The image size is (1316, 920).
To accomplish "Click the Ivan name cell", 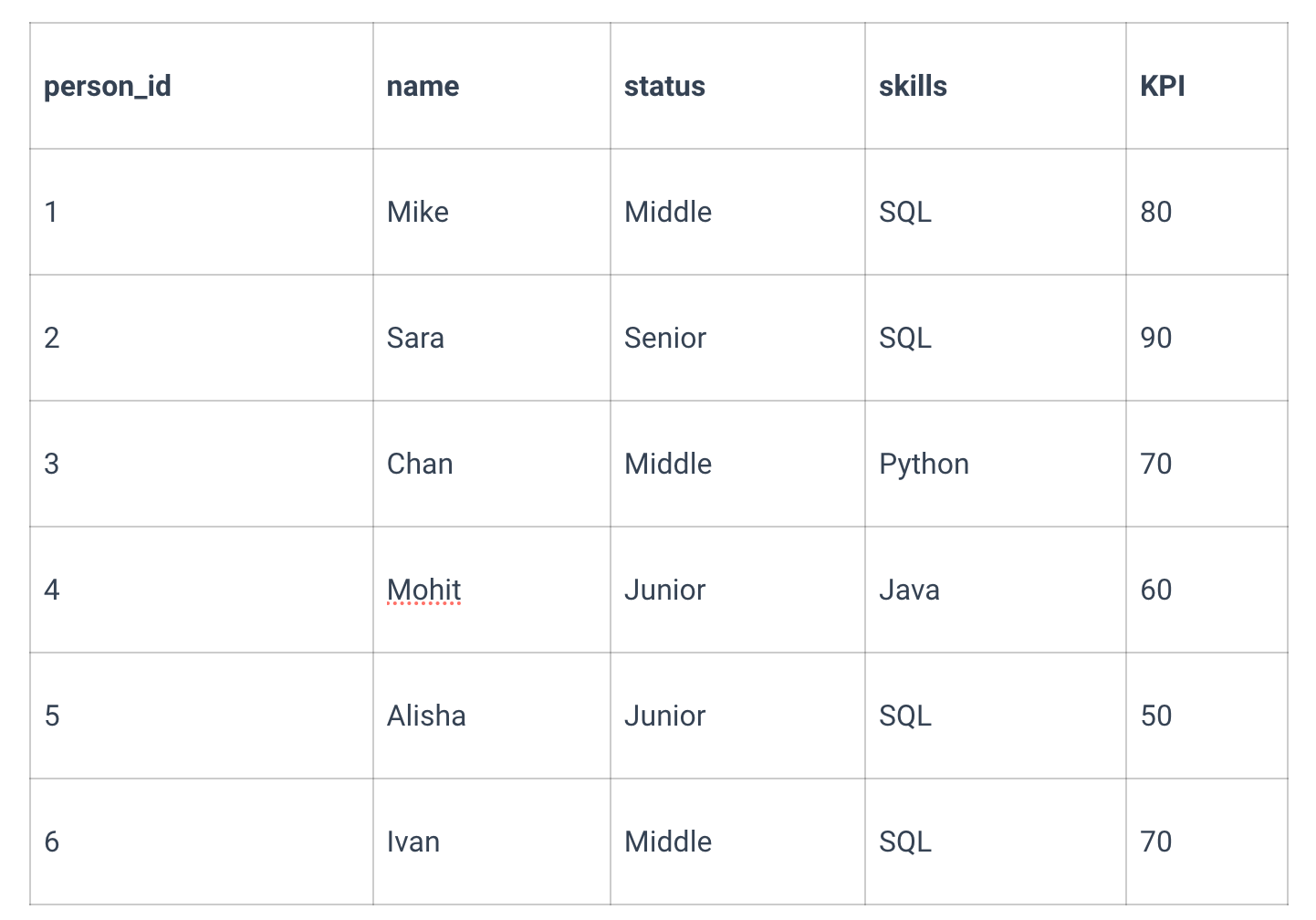I will (492, 842).
